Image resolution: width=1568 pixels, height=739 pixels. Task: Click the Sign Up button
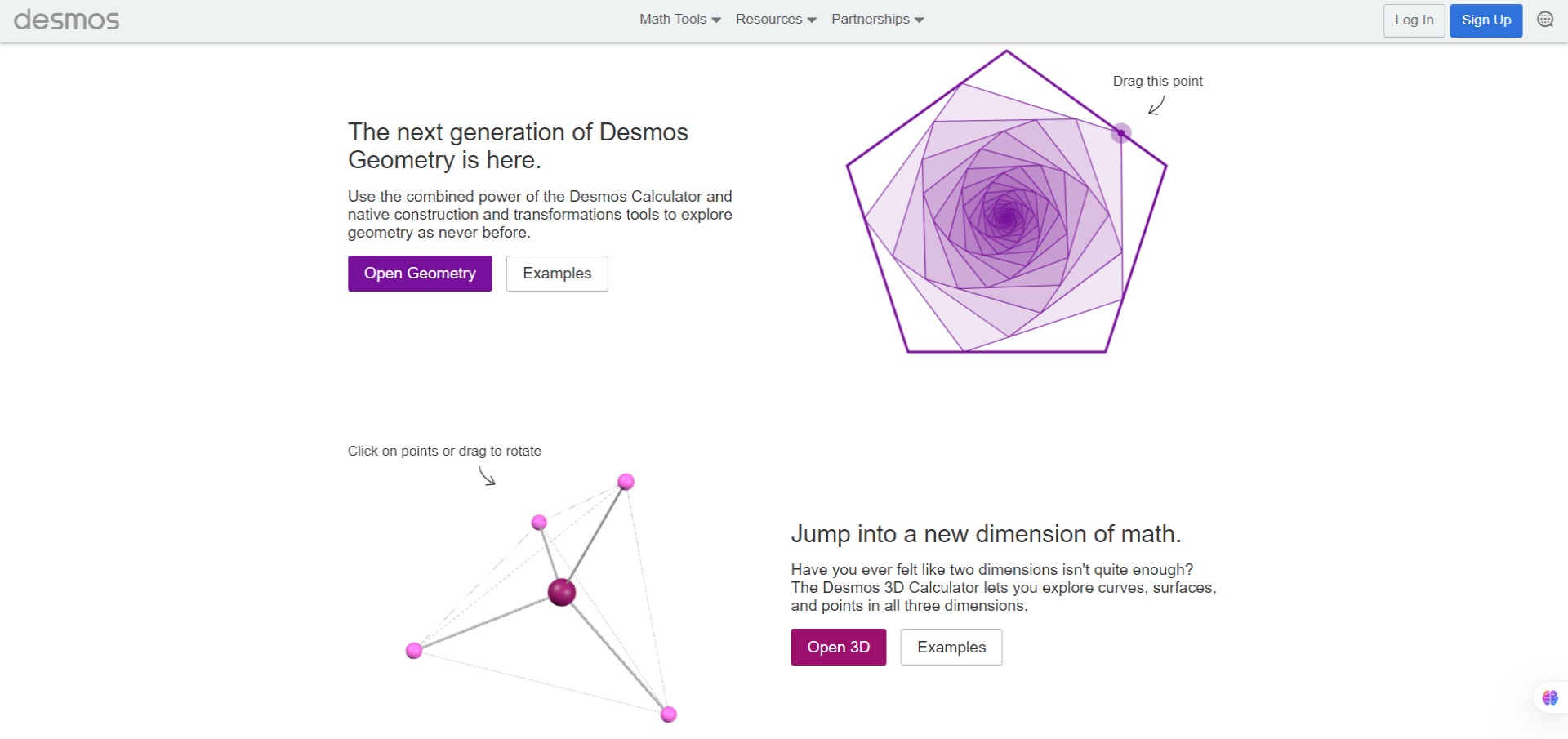(1486, 20)
